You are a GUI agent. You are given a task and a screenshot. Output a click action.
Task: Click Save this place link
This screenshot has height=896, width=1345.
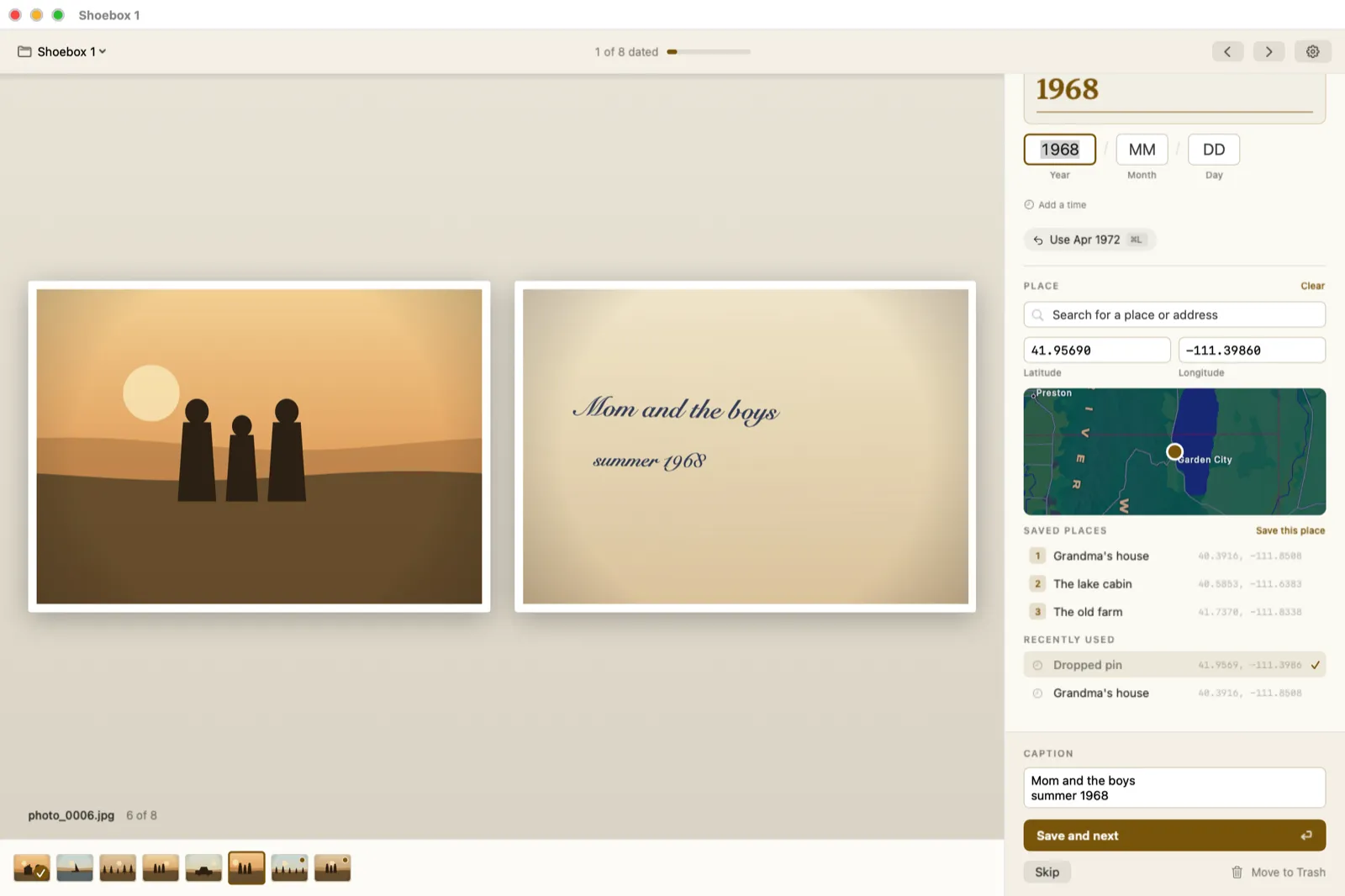(x=1290, y=530)
